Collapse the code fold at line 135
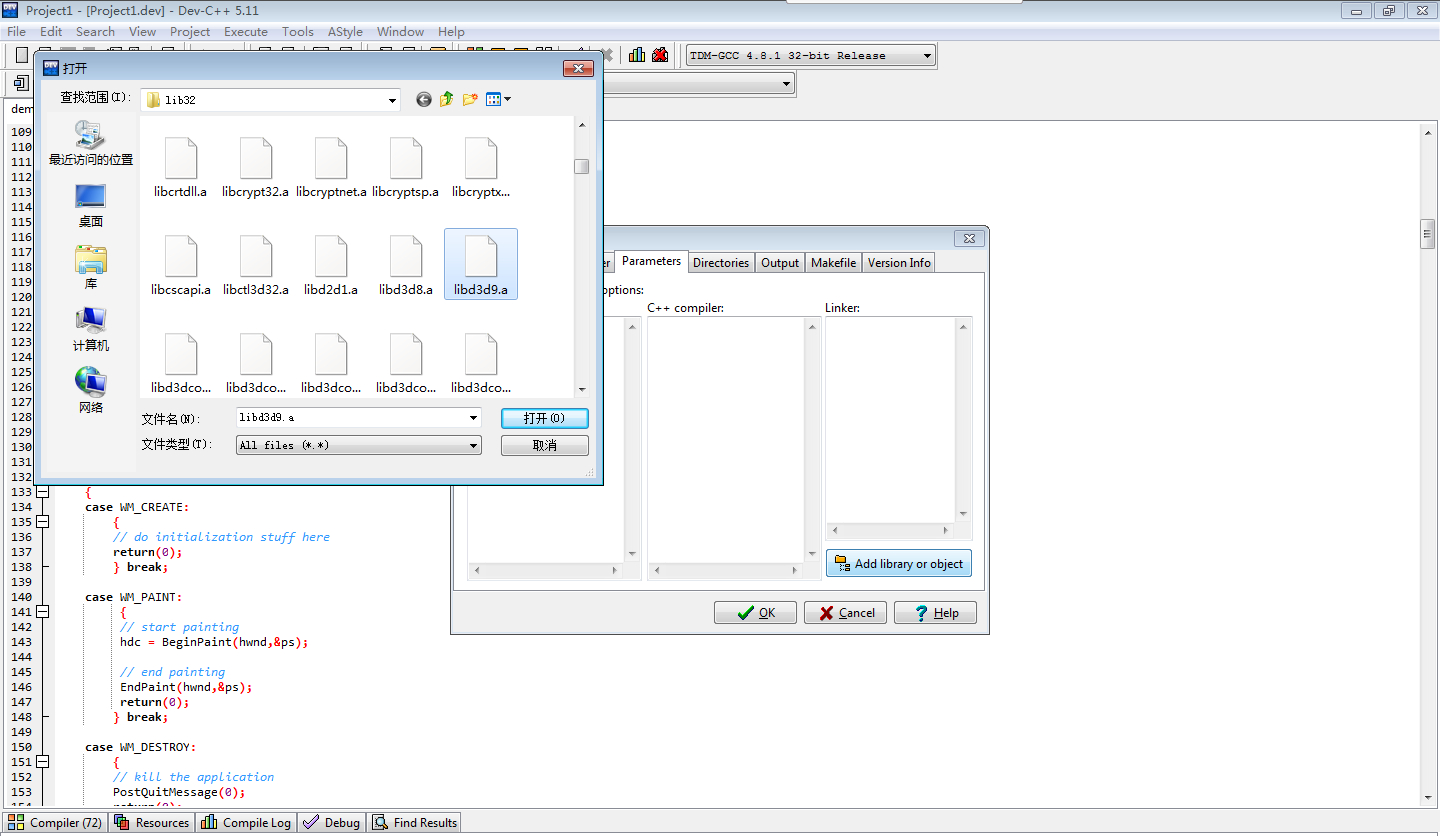 point(43,522)
